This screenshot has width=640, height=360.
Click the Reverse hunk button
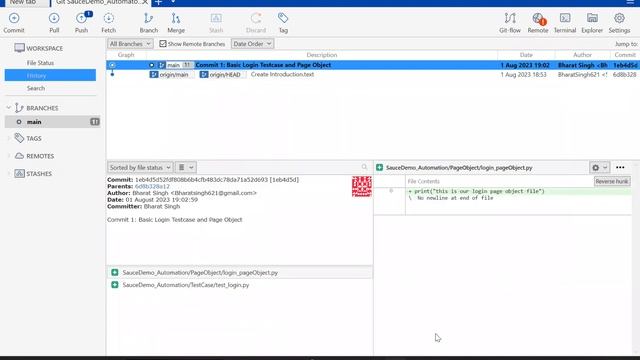(612, 181)
